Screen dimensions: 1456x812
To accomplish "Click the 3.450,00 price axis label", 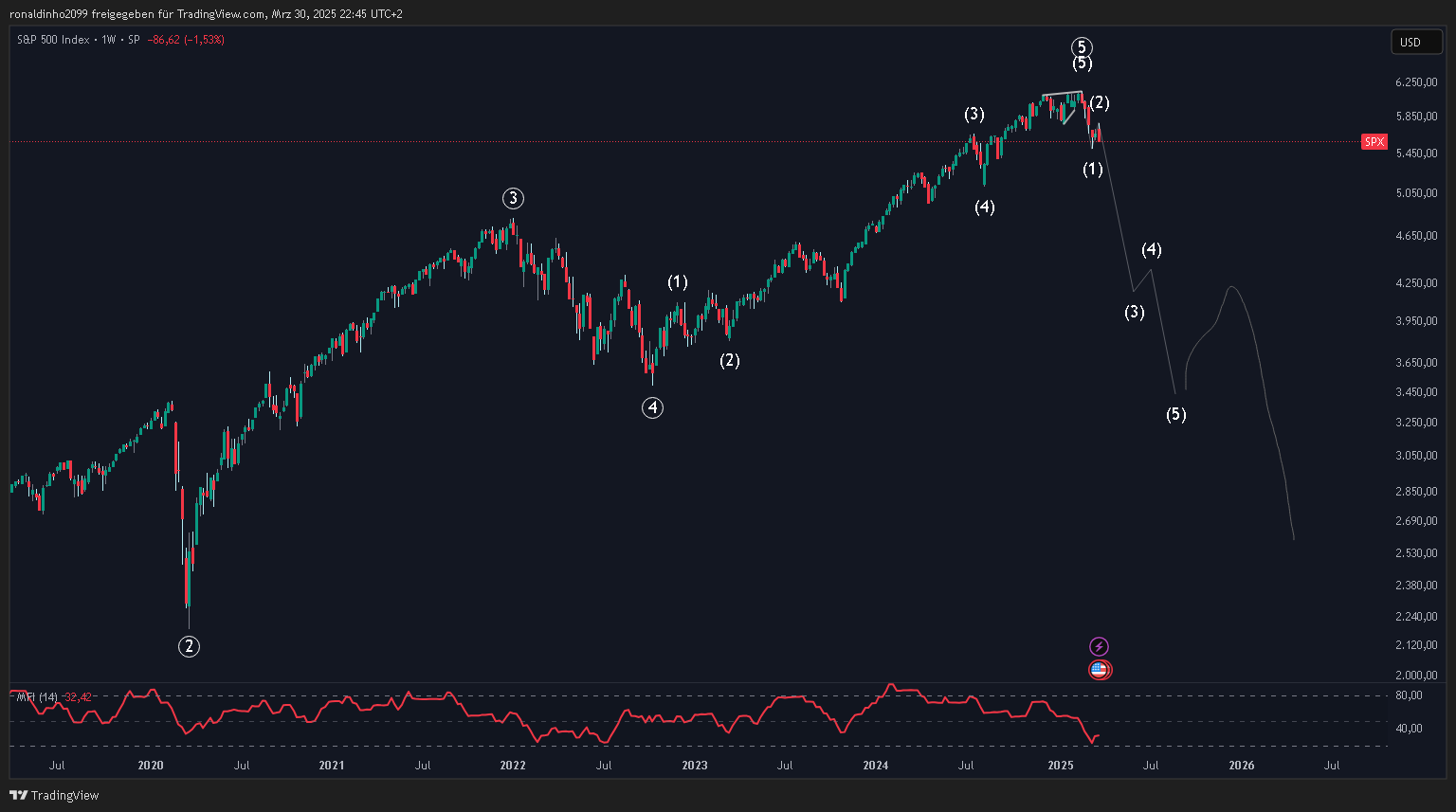I will tap(1416, 392).
